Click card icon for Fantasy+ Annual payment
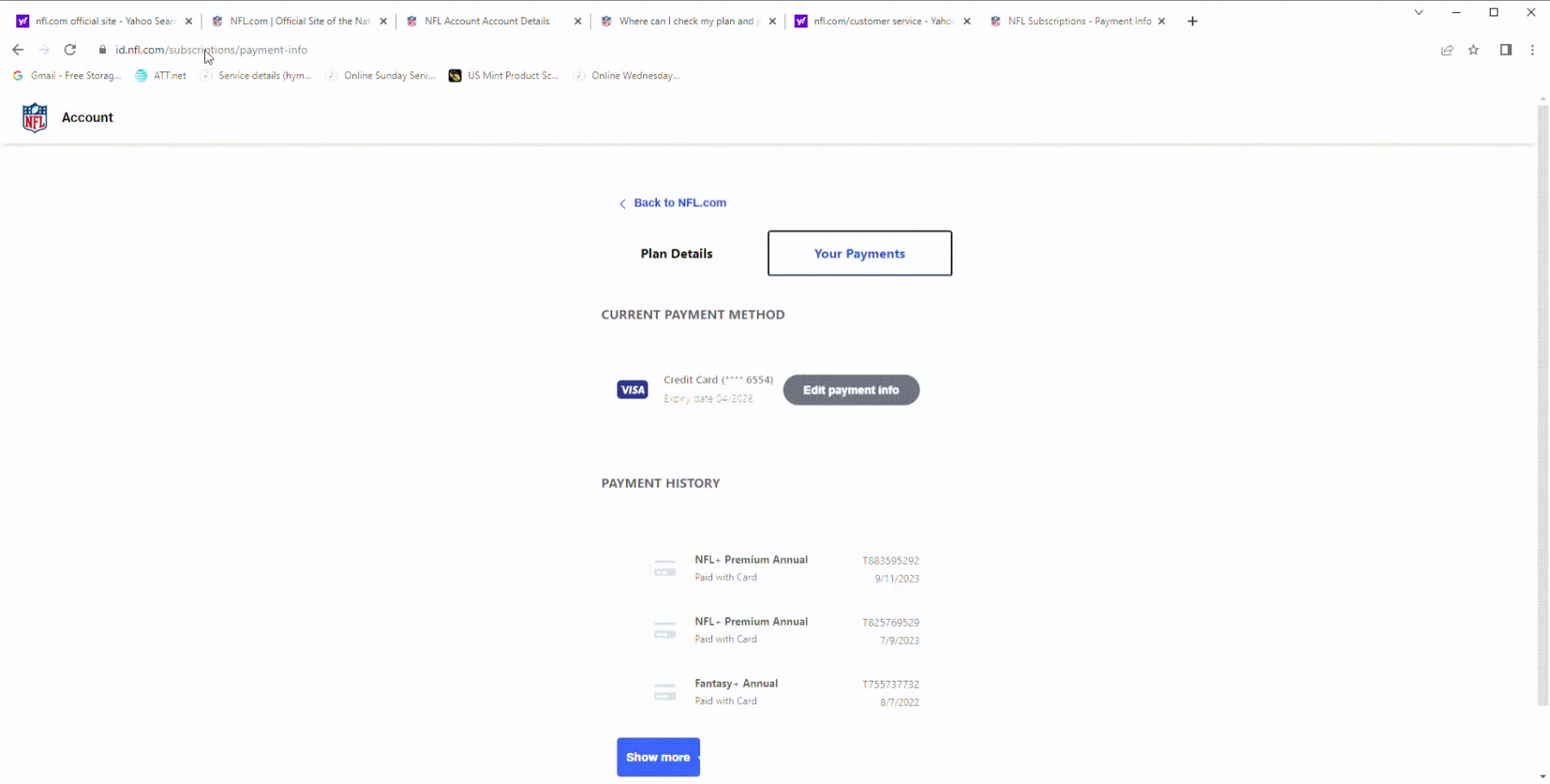Viewport: 1550px width, 784px height. click(665, 692)
